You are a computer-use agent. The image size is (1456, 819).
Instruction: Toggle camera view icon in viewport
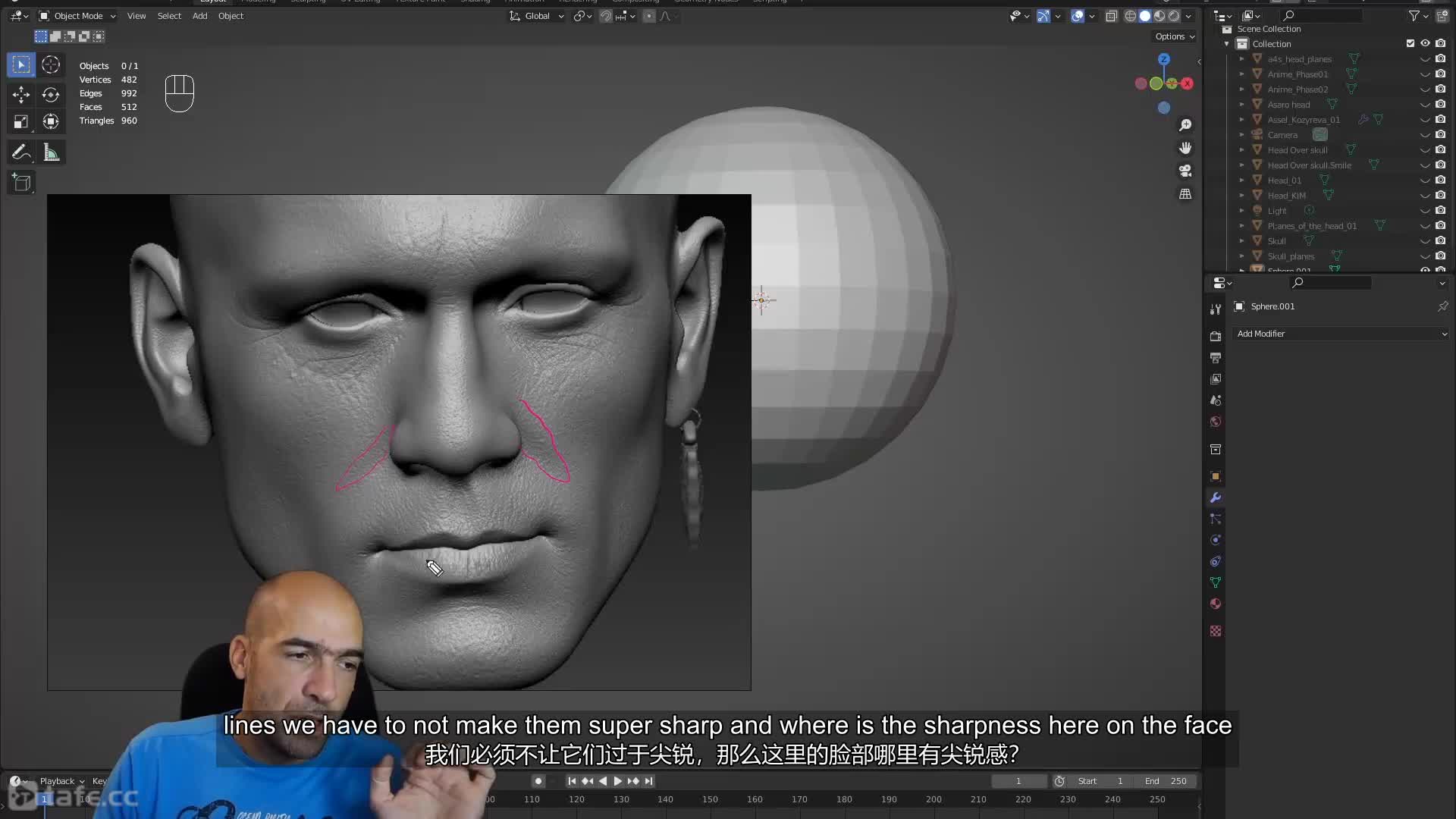coord(1185,171)
